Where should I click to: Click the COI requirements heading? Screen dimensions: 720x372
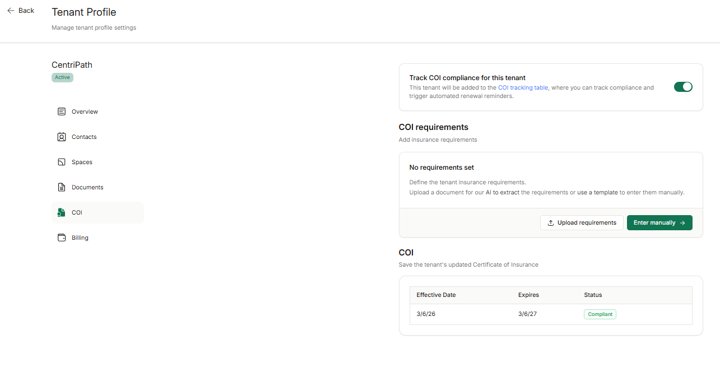(433, 127)
